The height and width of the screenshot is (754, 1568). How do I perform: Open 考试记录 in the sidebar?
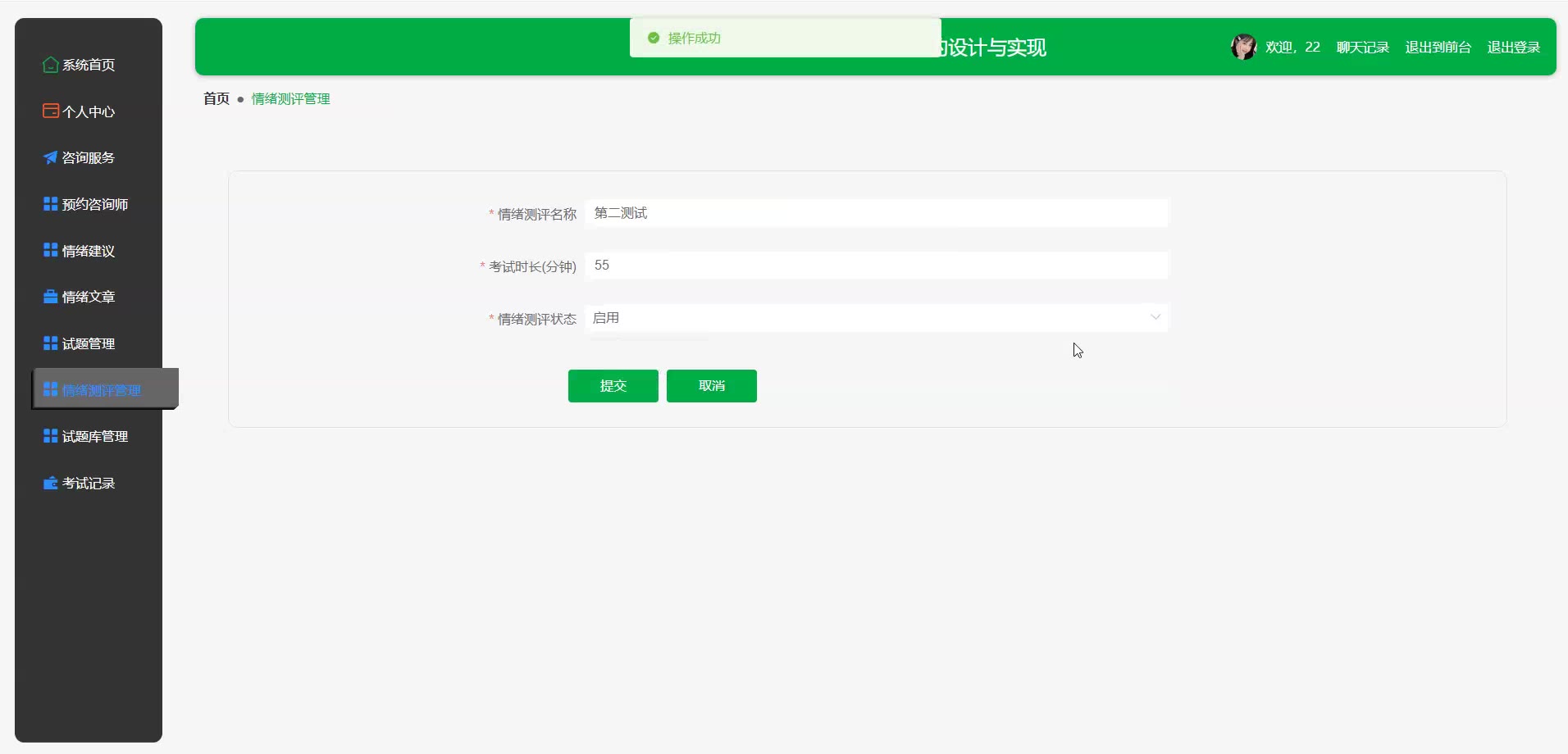coord(89,483)
